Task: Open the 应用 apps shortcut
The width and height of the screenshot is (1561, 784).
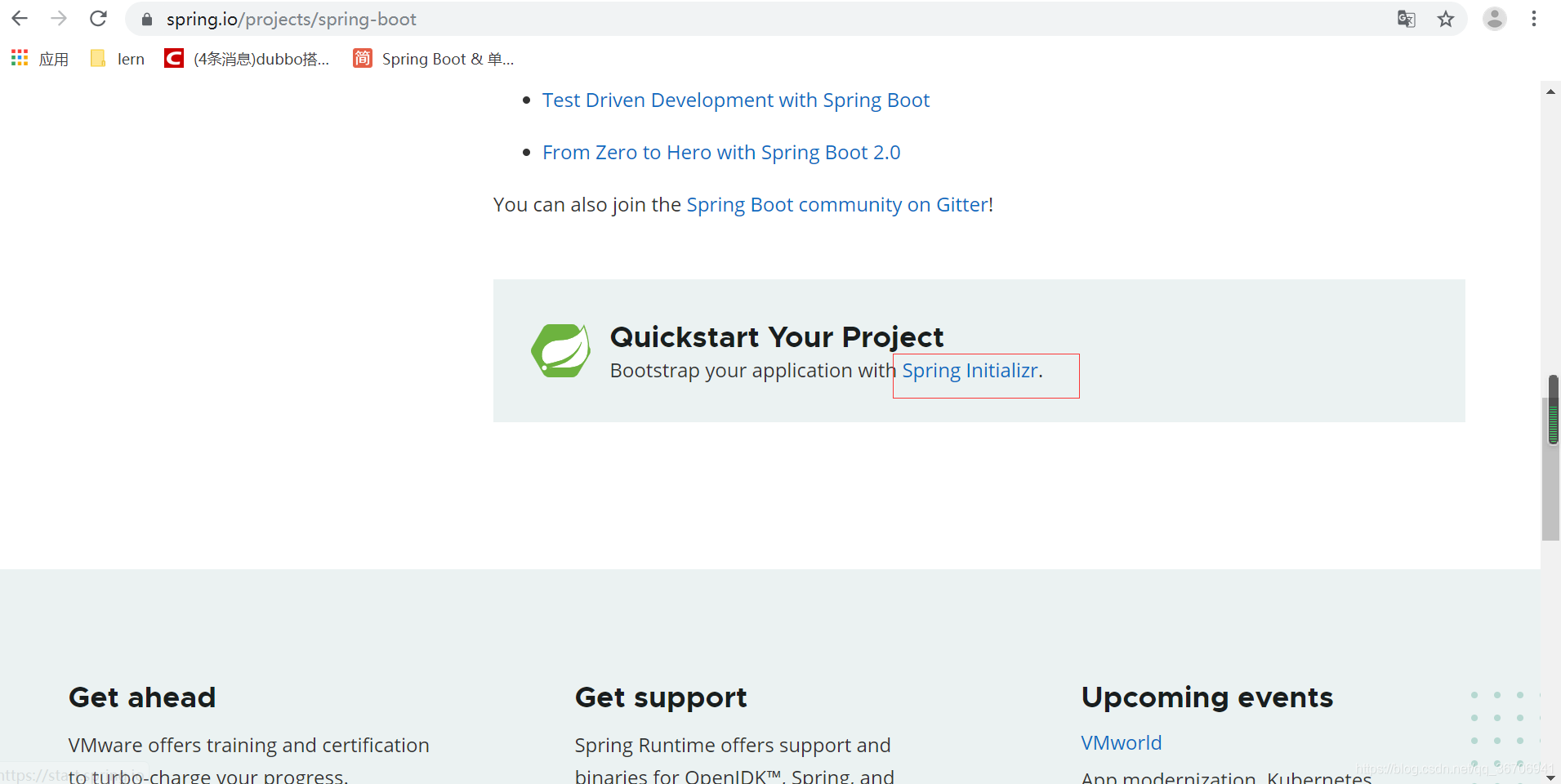Action: pyautogui.click(x=40, y=59)
